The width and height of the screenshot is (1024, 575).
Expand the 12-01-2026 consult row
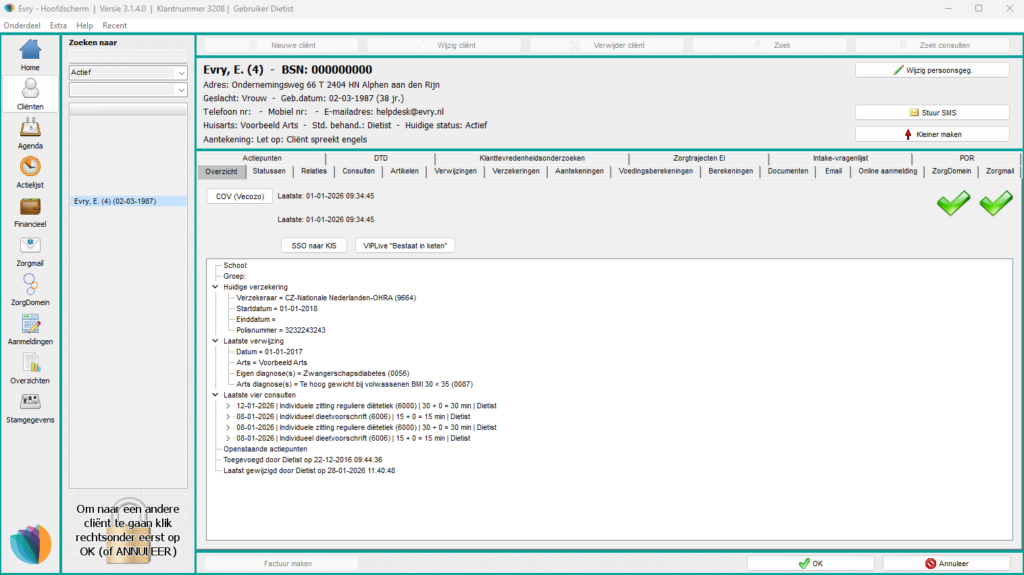[x=228, y=406]
